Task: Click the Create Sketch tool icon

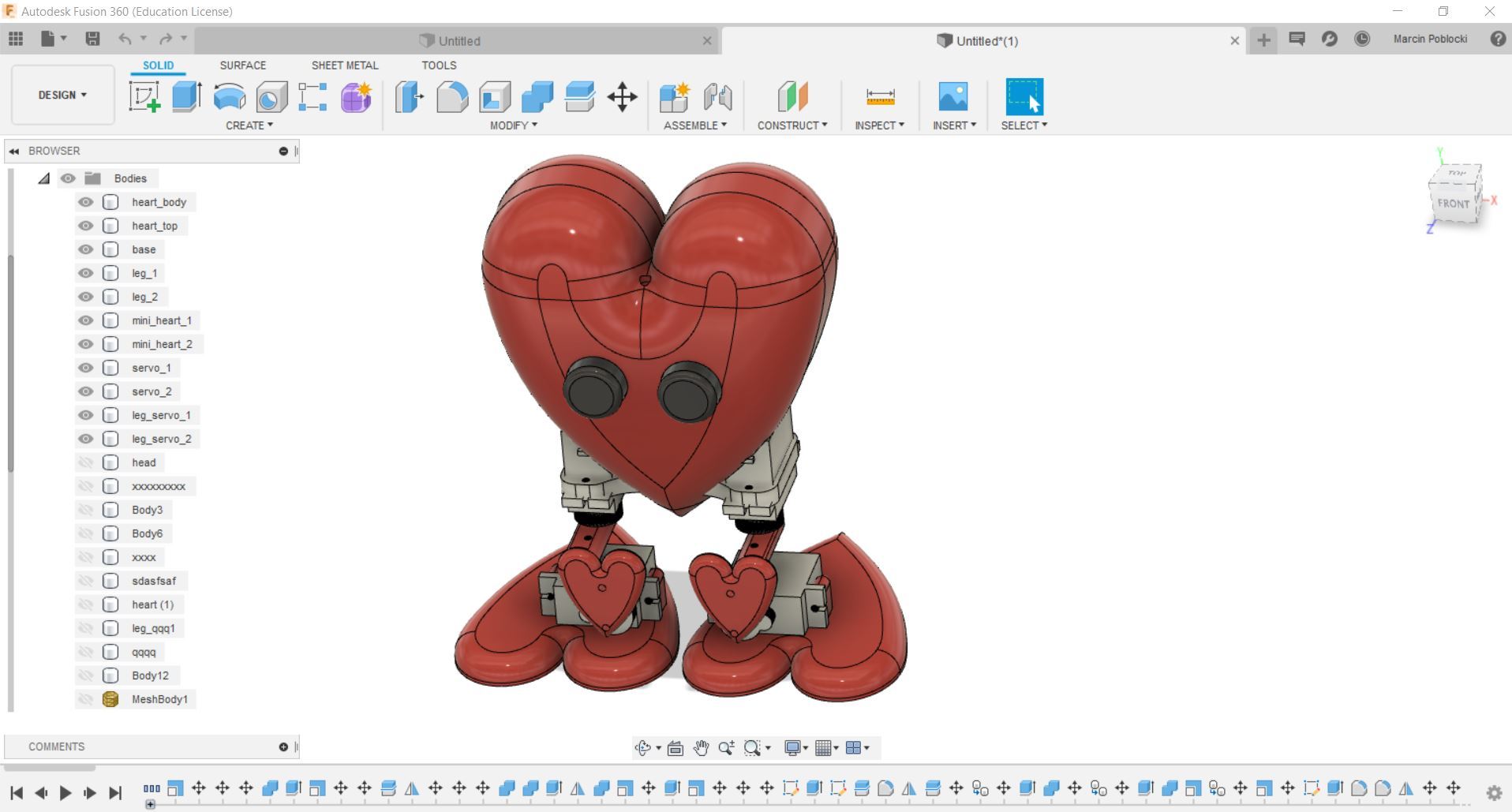Action: [x=144, y=97]
